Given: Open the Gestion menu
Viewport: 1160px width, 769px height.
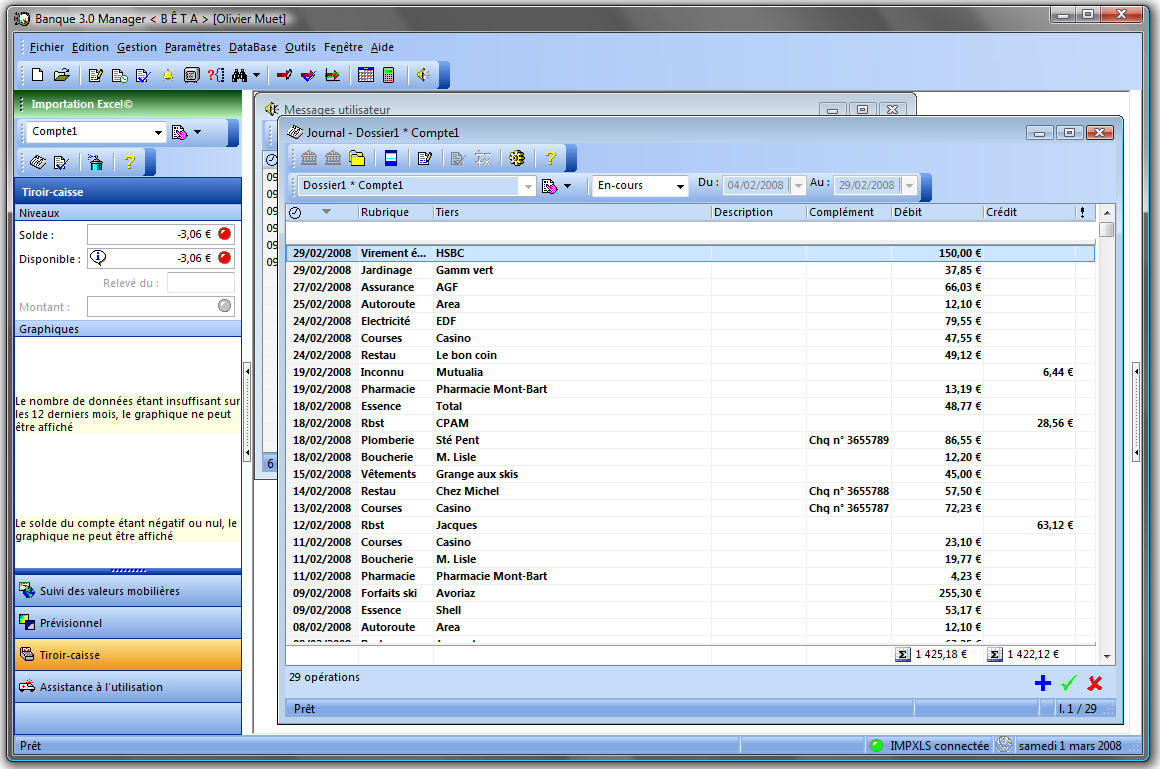Looking at the screenshot, I should [x=136, y=47].
